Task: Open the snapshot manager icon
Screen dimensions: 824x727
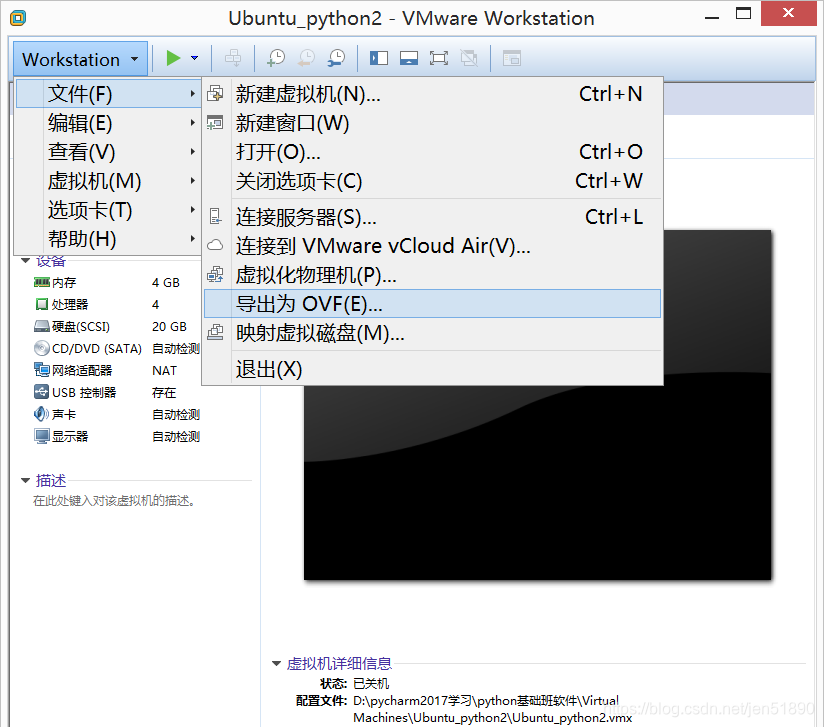Action: tap(336, 58)
